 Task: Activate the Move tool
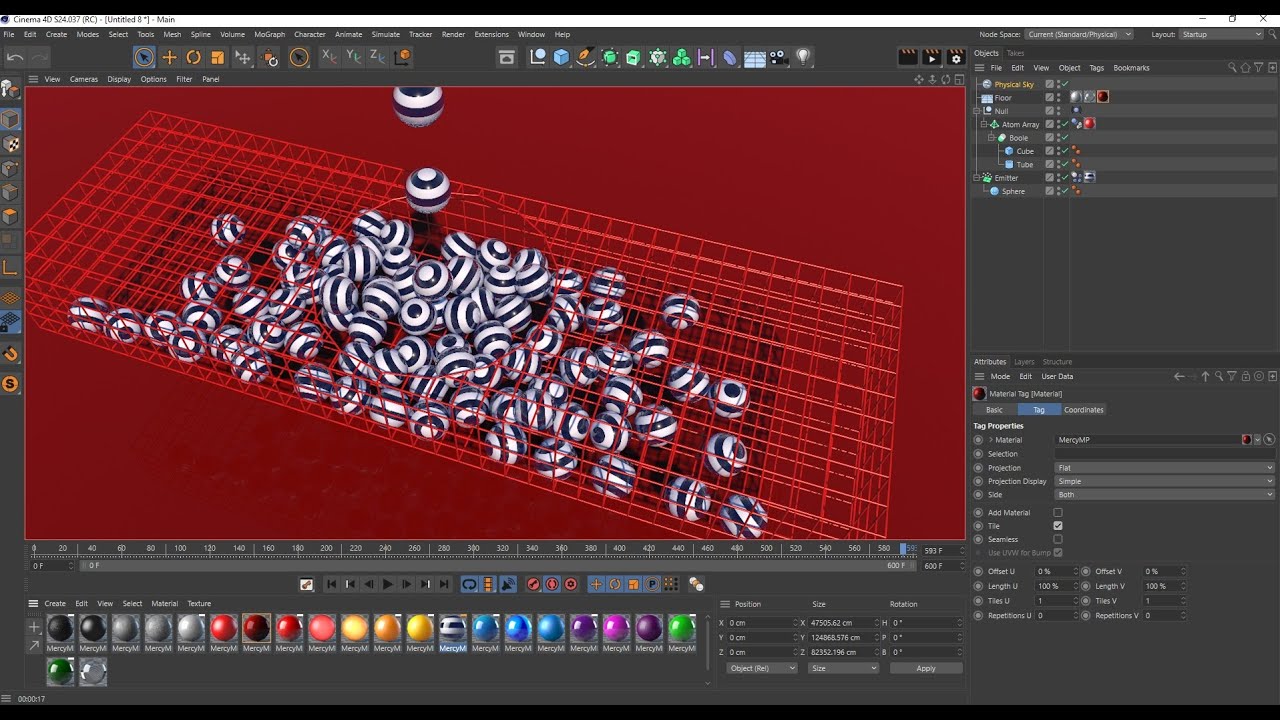pyautogui.click(x=169, y=57)
